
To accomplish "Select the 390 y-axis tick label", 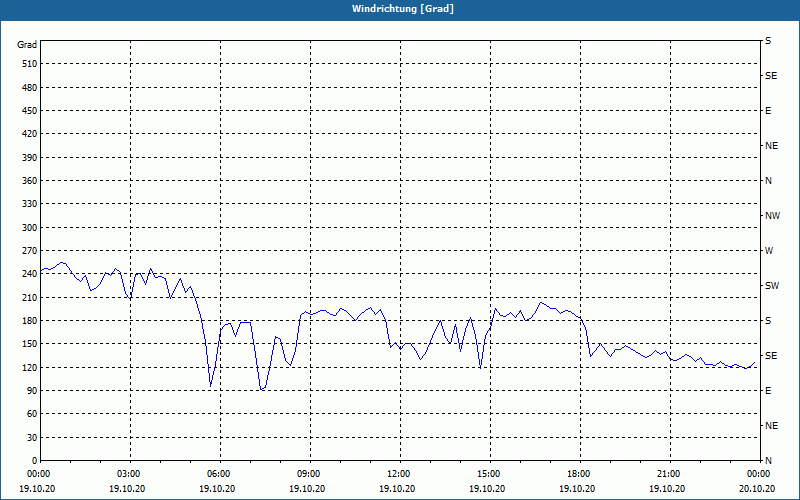I will click(x=29, y=157).
